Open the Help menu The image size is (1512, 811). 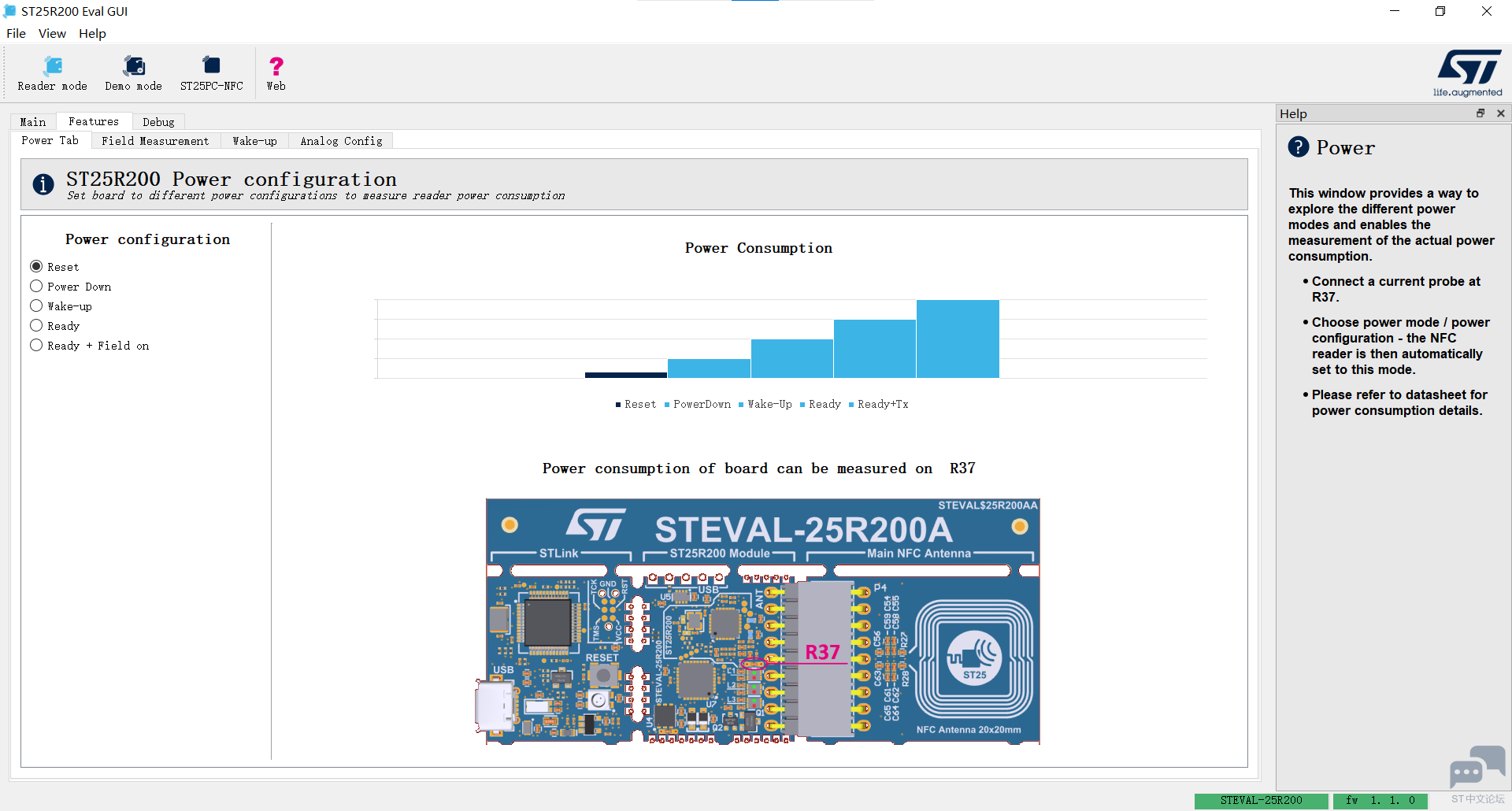(92, 34)
